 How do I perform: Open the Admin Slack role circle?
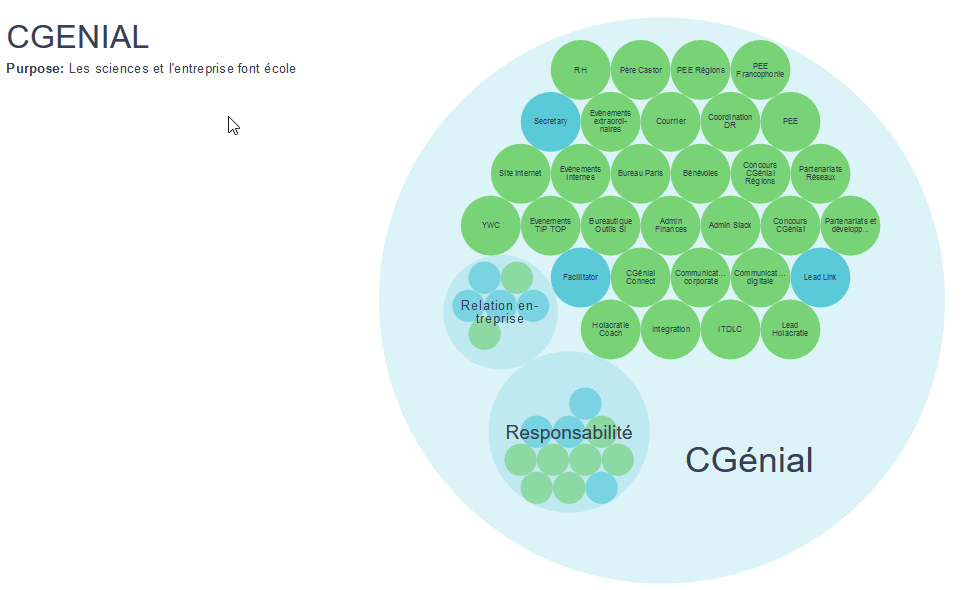tap(730, 225)
